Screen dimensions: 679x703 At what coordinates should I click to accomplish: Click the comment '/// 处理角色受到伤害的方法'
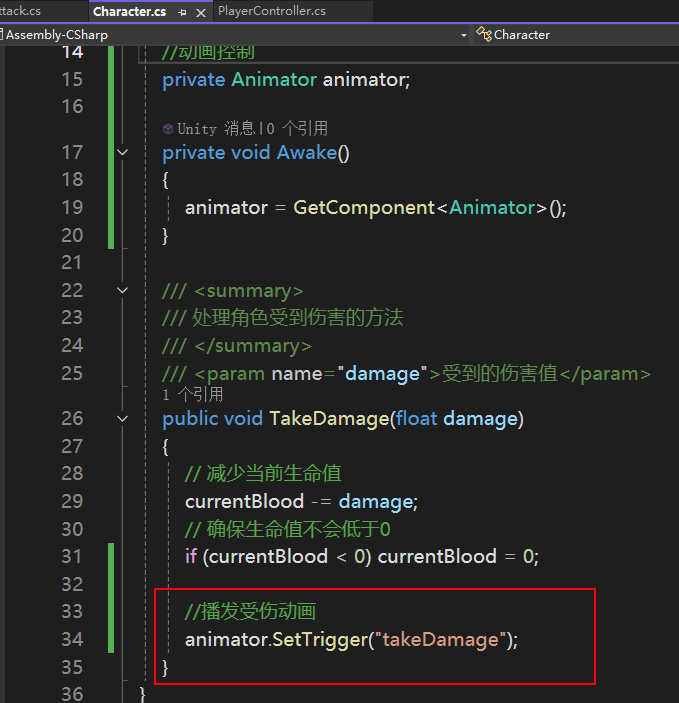coord(283,318)
